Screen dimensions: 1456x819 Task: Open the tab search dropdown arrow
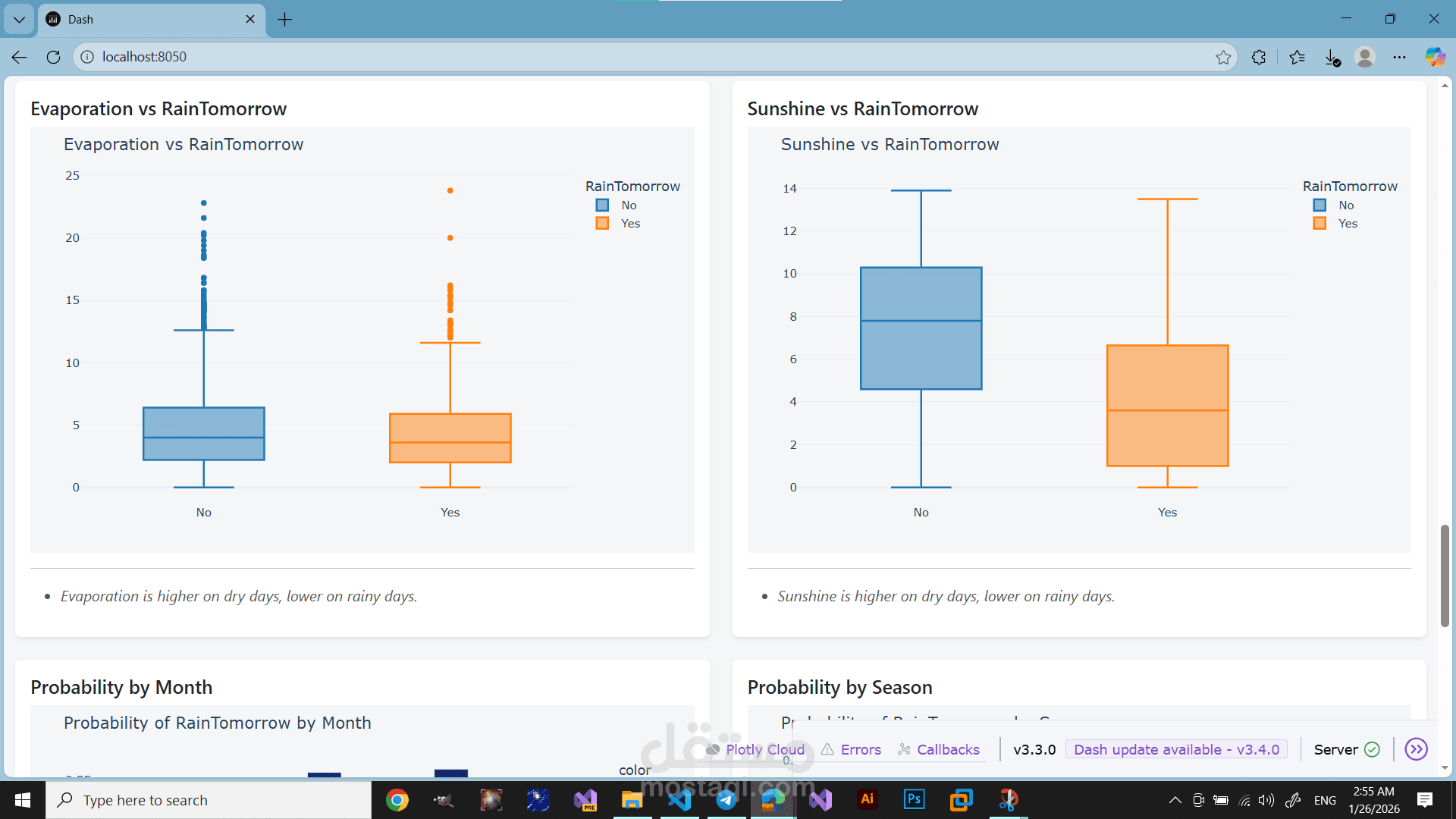click(x=19, y=19)
